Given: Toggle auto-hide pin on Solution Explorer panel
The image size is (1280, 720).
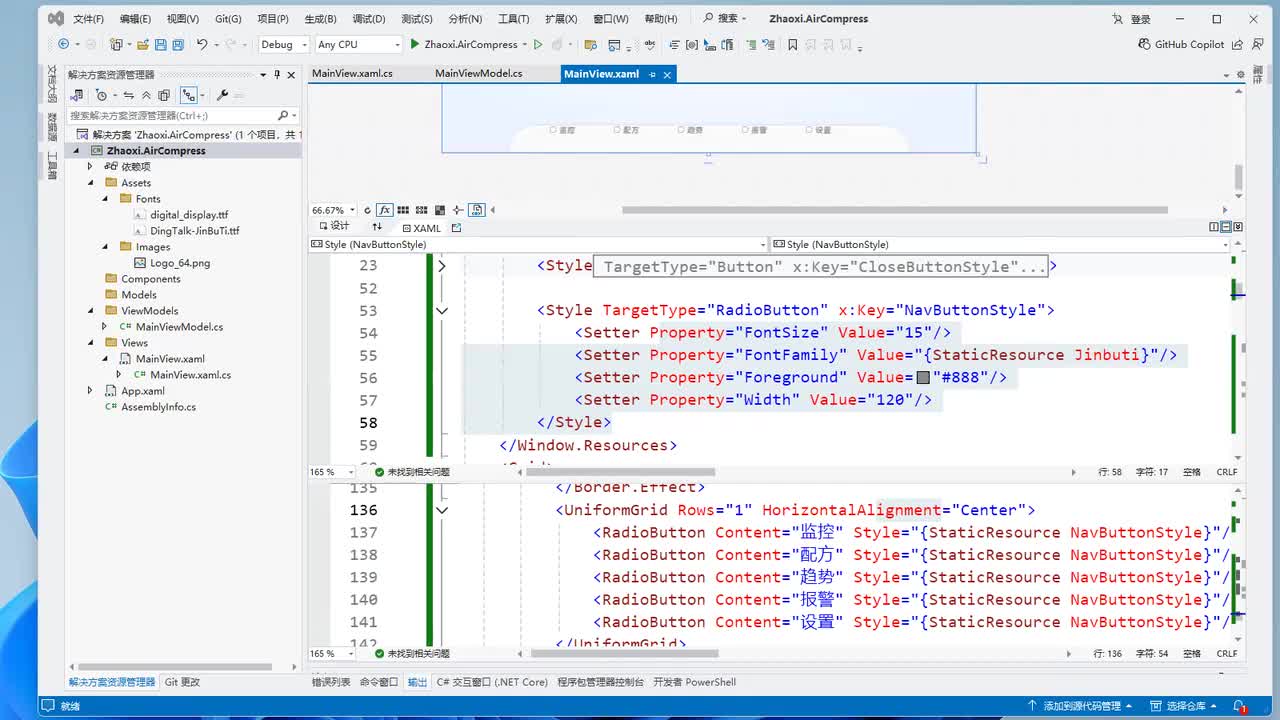Looking at the screenshot, I should (x=277, y=75).
